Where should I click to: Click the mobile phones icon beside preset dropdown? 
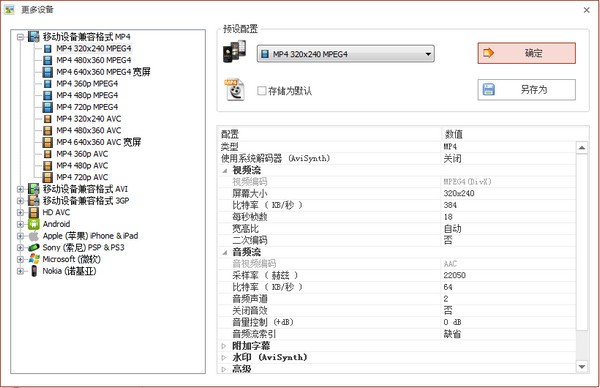click(x=234, y=52)
